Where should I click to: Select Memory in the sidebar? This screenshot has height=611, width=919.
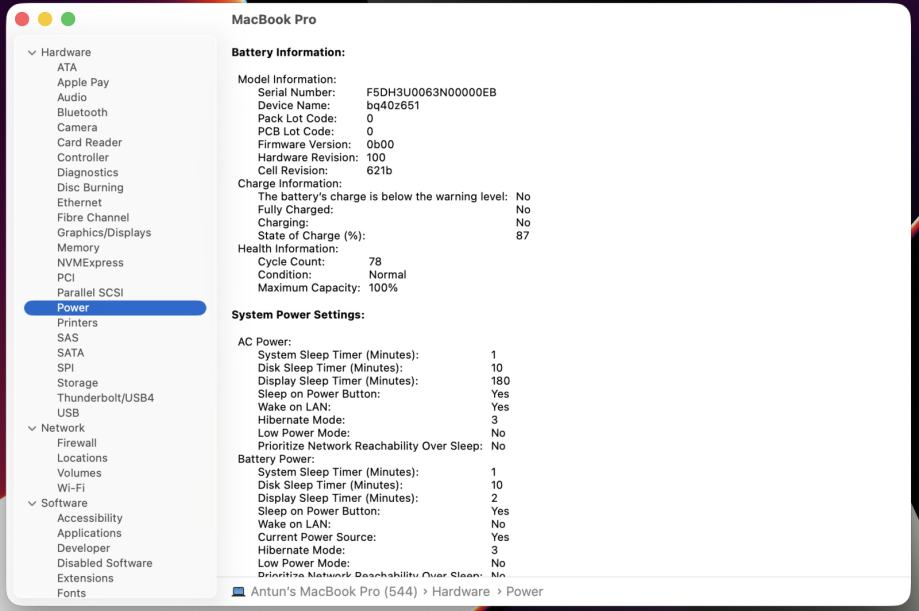tap(78, 248)
